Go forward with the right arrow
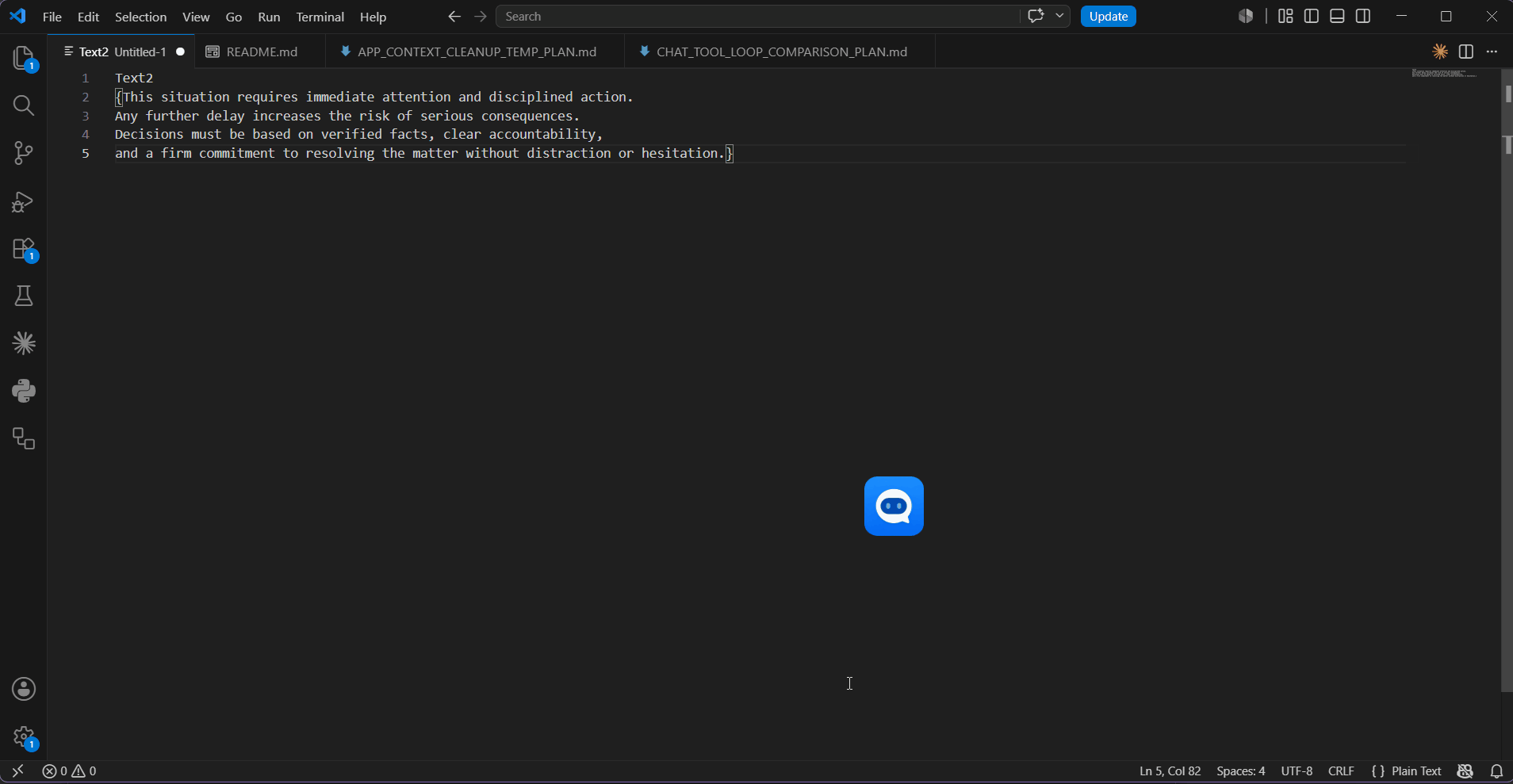Image resolution: width=1513 pixels, height=784 pixels. tap(481, 16)
